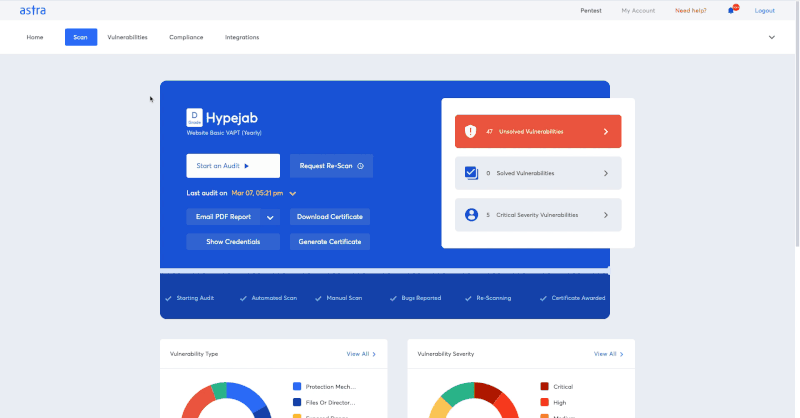Click the Website Basic VAPT (Yearly) label
Viewport: 800px width, 418px height.
(224, 133)
